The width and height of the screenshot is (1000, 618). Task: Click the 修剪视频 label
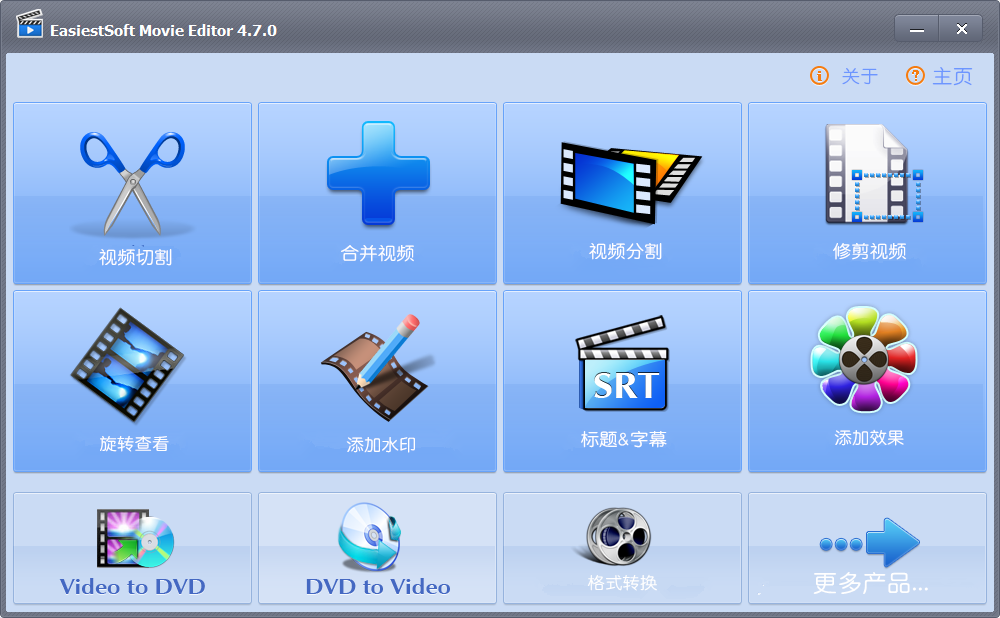869,251
